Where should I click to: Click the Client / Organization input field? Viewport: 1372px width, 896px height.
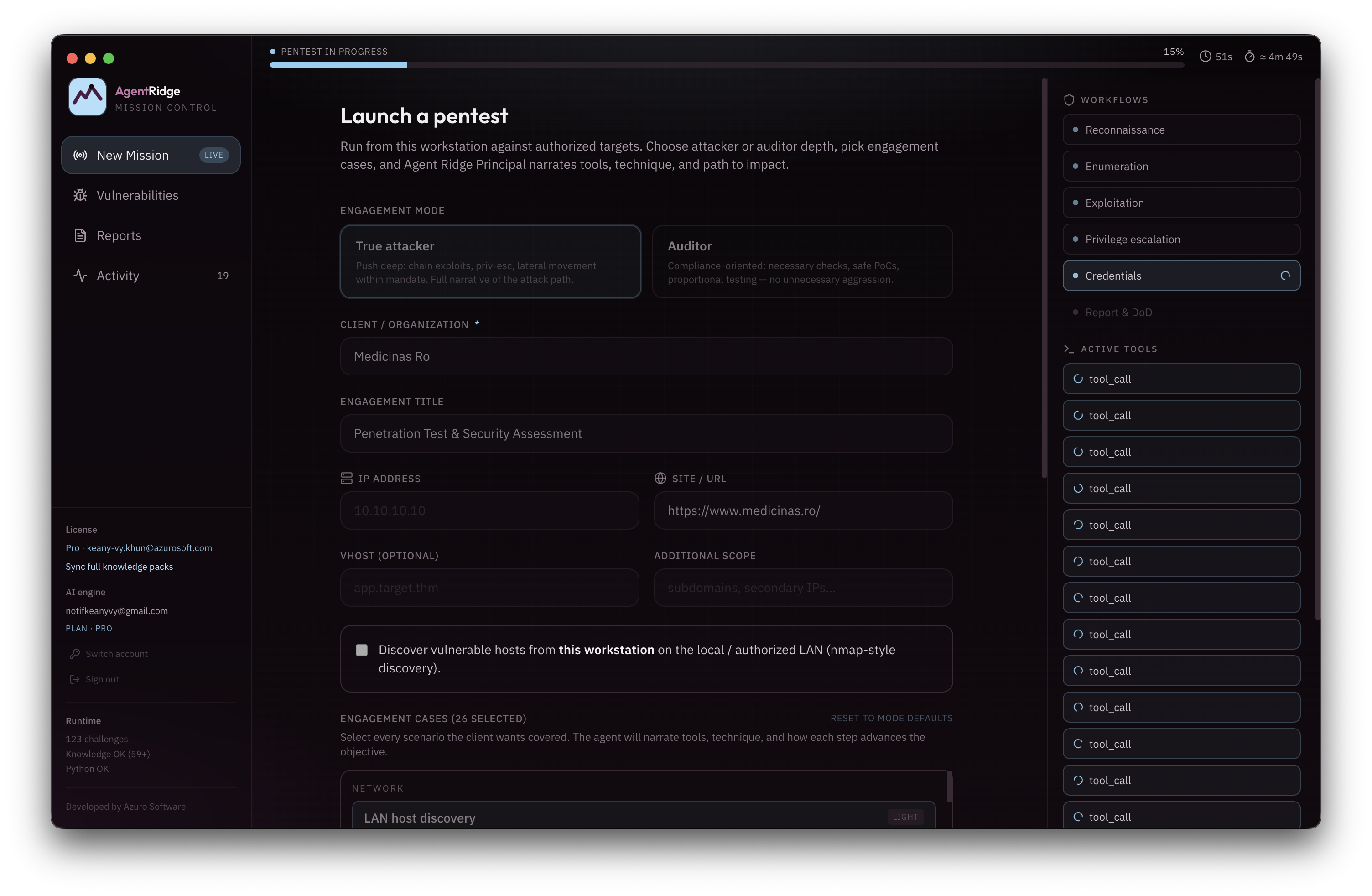click(646, 356)
